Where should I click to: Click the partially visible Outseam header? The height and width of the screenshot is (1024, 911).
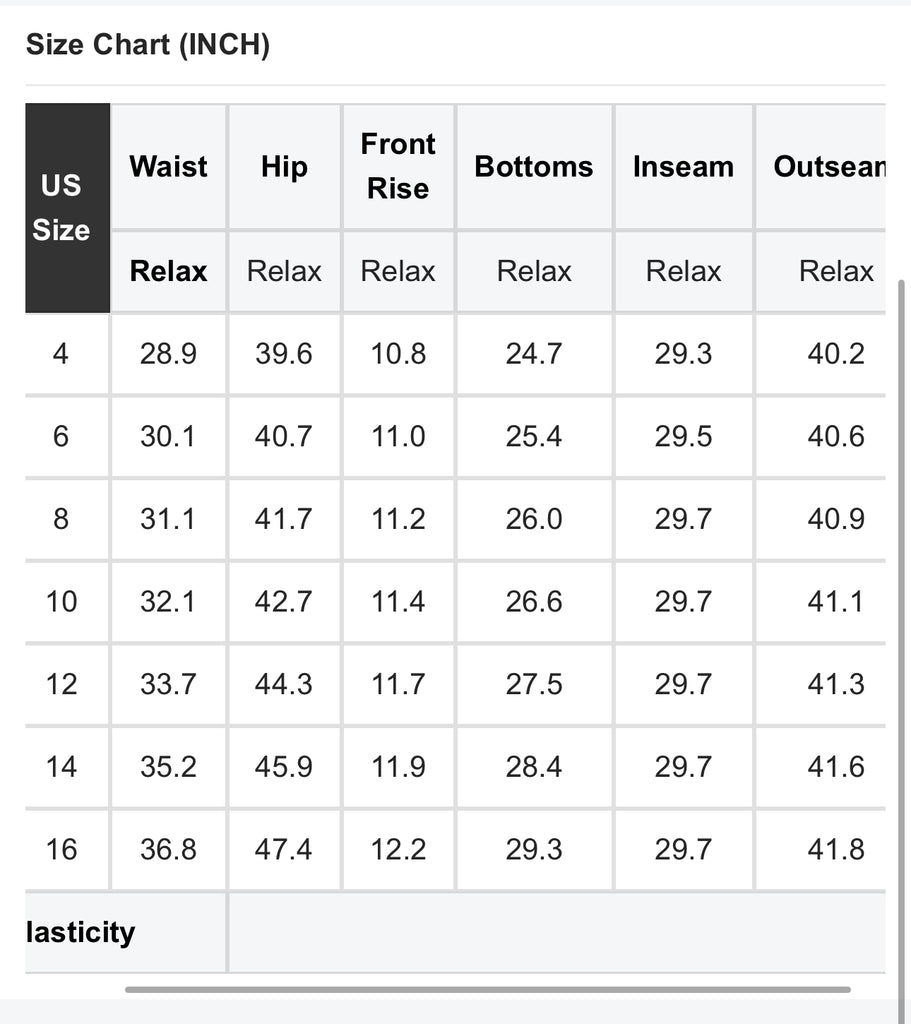pyautogui.click(x=828, y=166)
